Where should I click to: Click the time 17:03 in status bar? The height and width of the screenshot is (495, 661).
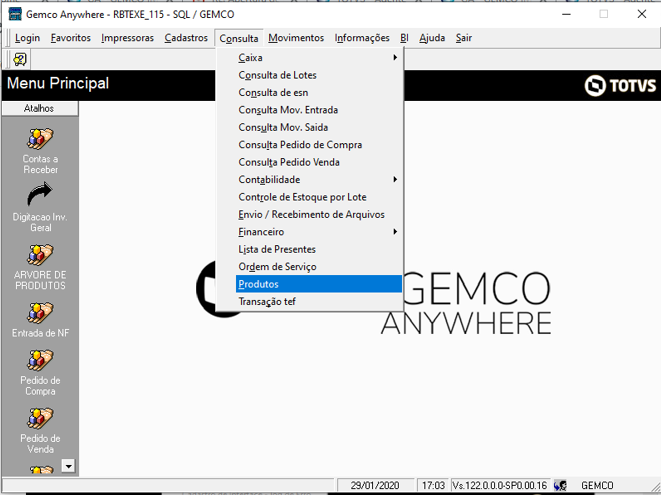point(433,485)
